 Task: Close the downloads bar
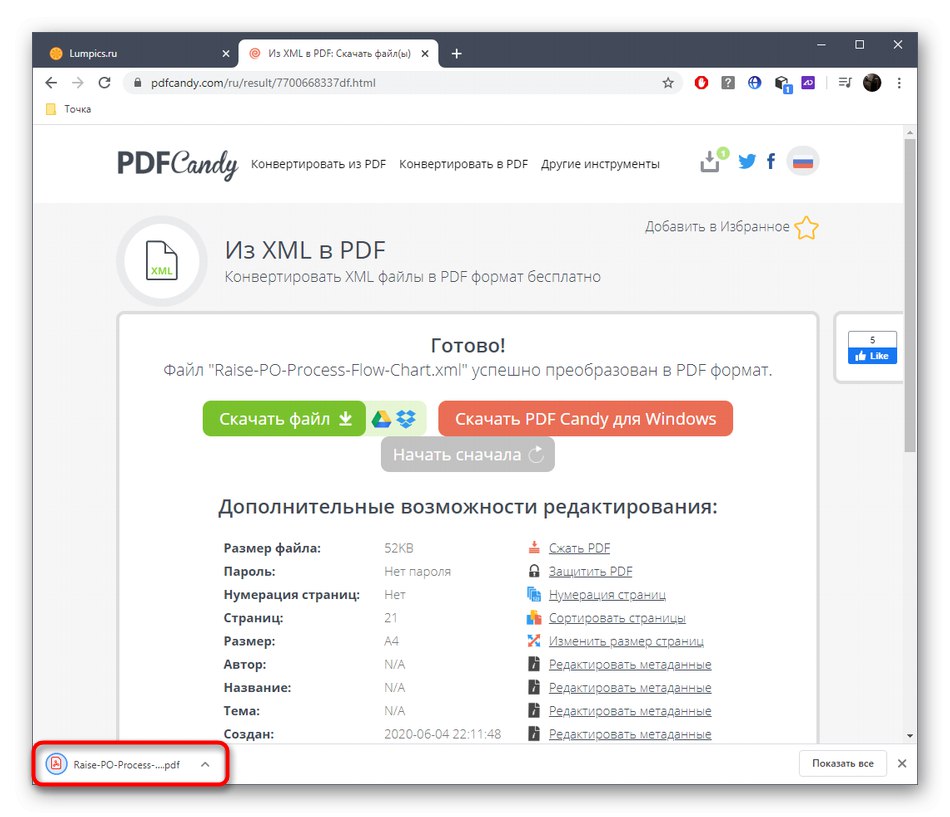pyautogui.click(x=902, y=763)
